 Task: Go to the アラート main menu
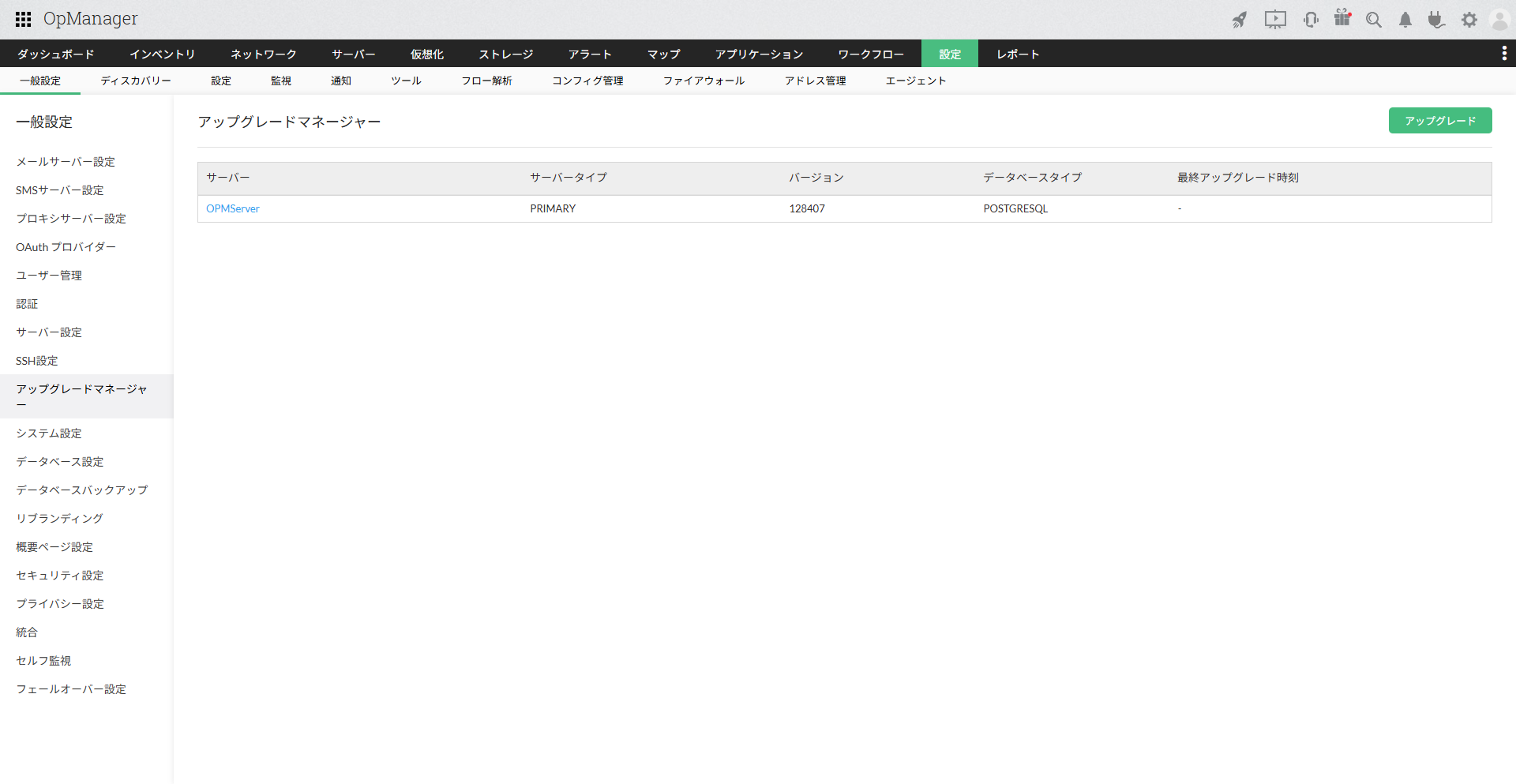[x=591, y=54]
